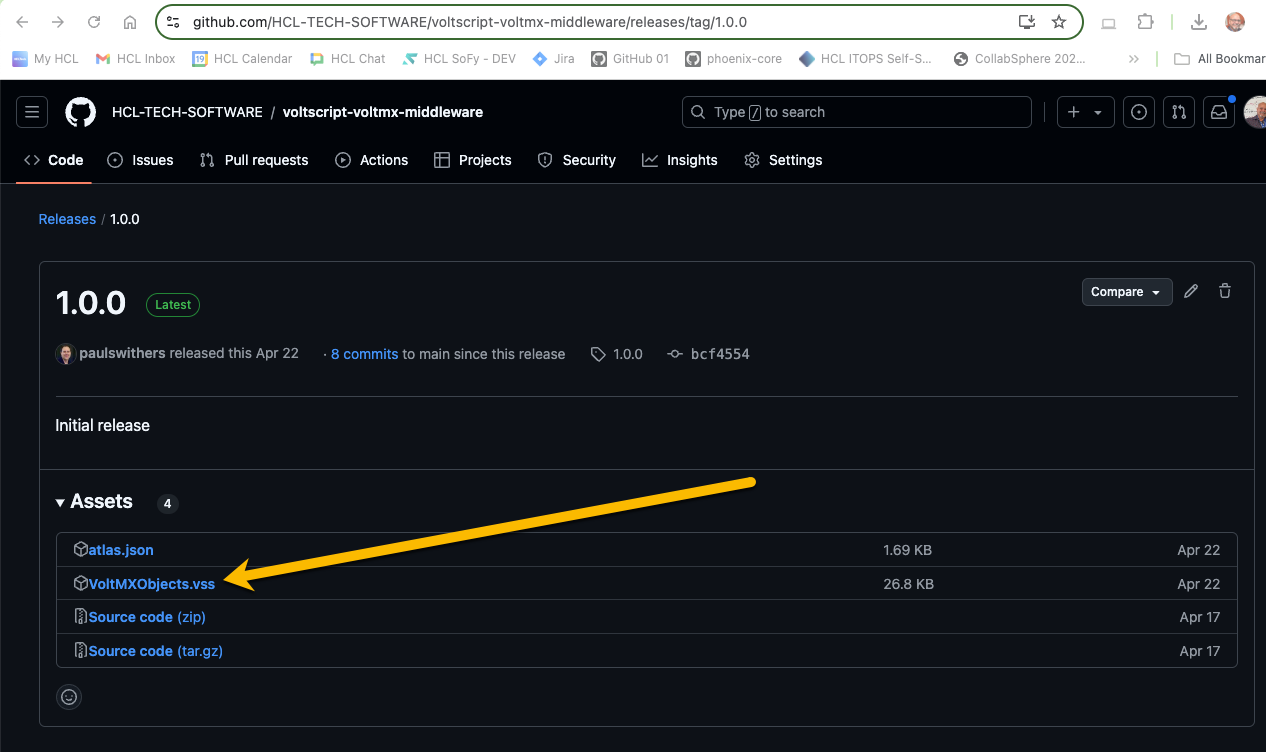Open the GitHub hamburger navigation menu
The image size is (1266, 752).
point(32,112)
